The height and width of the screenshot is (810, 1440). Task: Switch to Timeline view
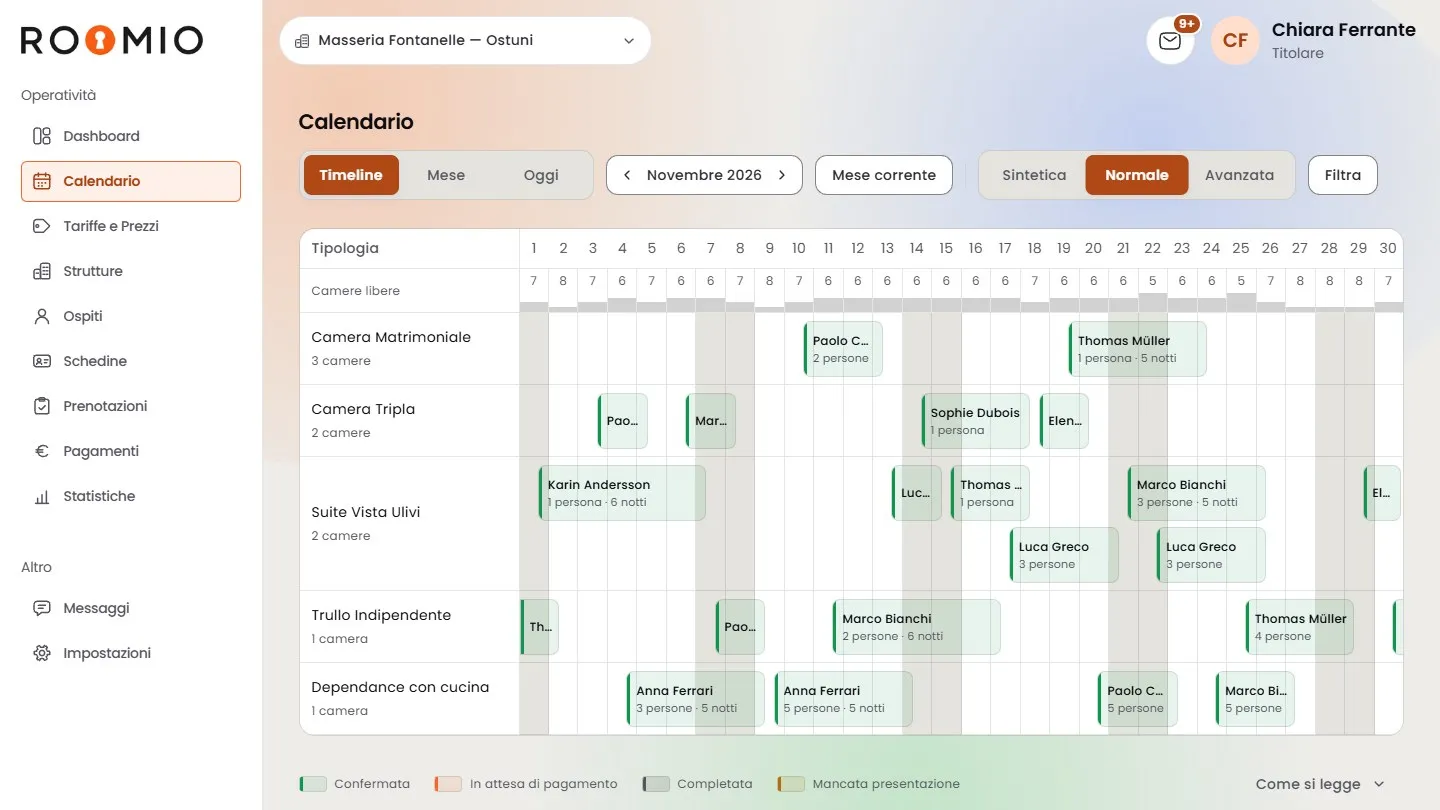click(351, 175)
